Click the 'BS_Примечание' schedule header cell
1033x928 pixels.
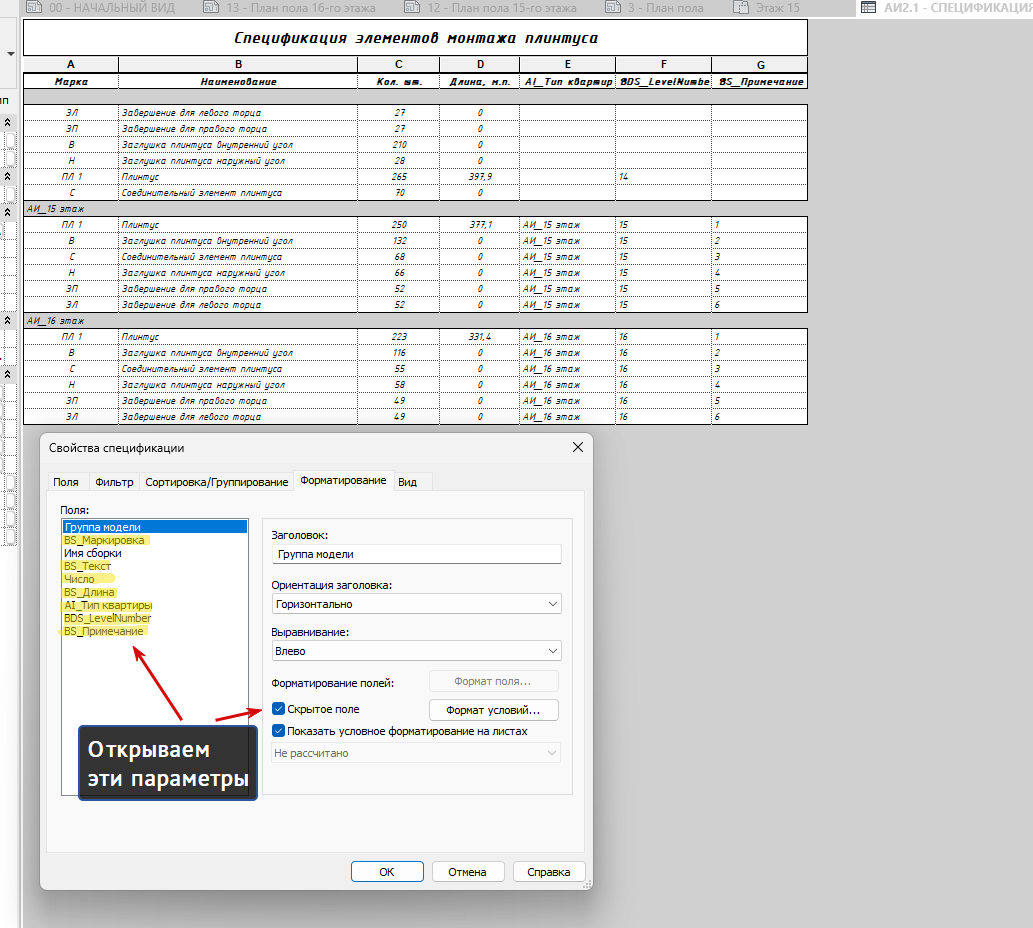pos(760,82)
